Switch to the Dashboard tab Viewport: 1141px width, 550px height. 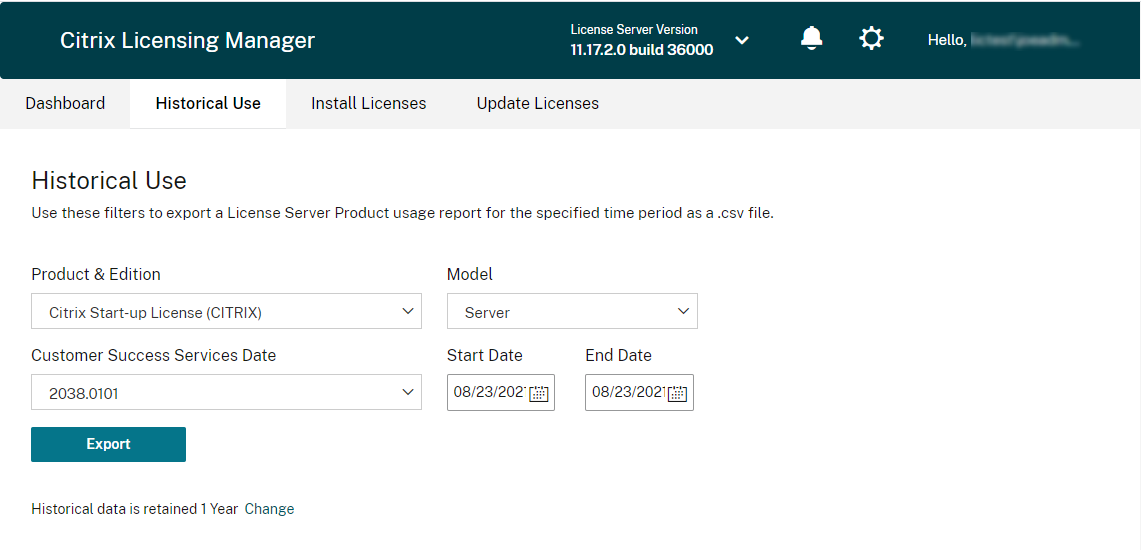pos(65,103)
